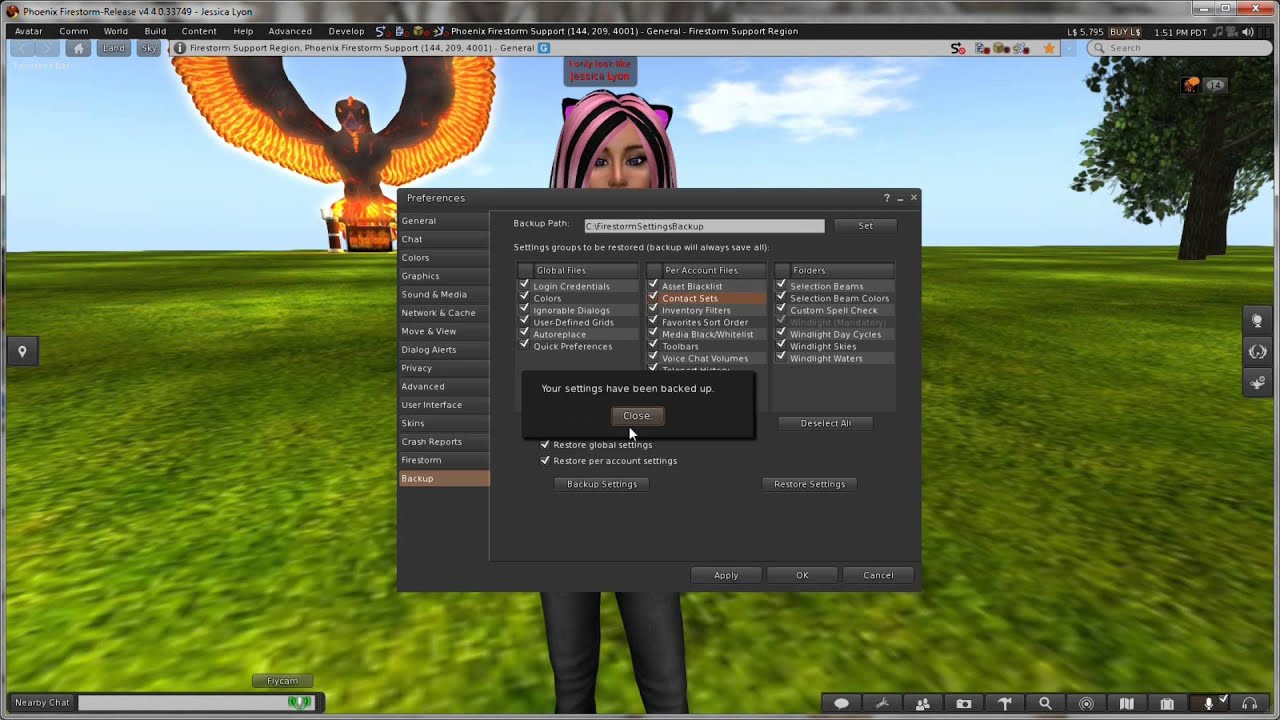Click the Backup Settings button
The height and width of the screenshot is (720, 1280).
pos(602,484)
